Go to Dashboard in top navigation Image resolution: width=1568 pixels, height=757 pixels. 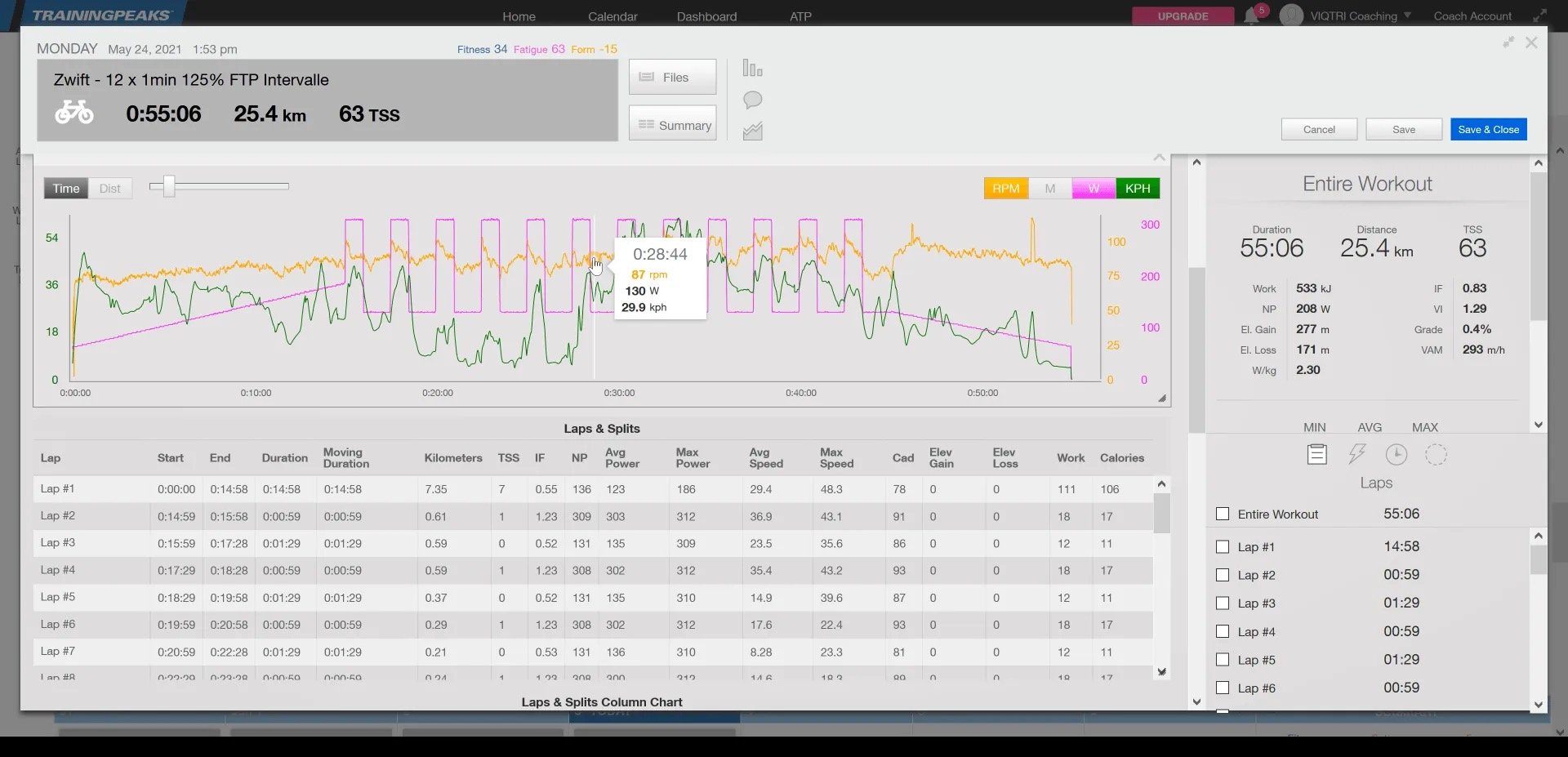pyautogui.click(x=706, y=16)
